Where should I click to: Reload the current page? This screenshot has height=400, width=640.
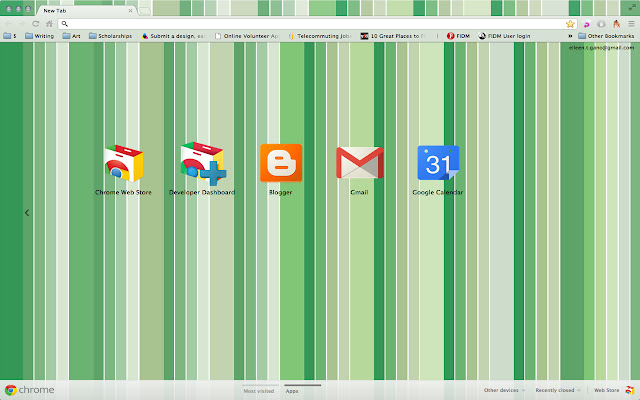click(36, 24)
